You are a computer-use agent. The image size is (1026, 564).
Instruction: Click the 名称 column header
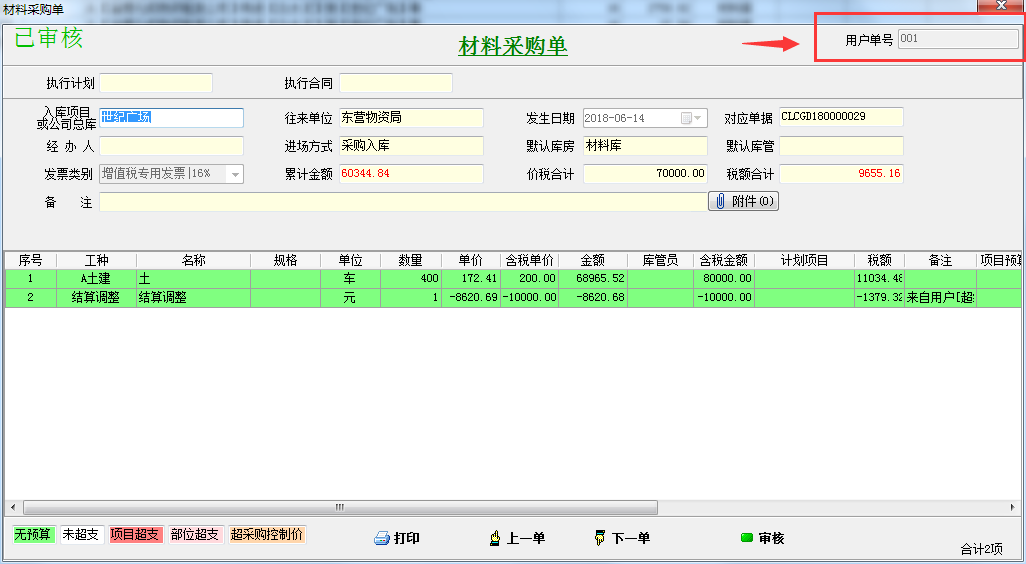194,260
